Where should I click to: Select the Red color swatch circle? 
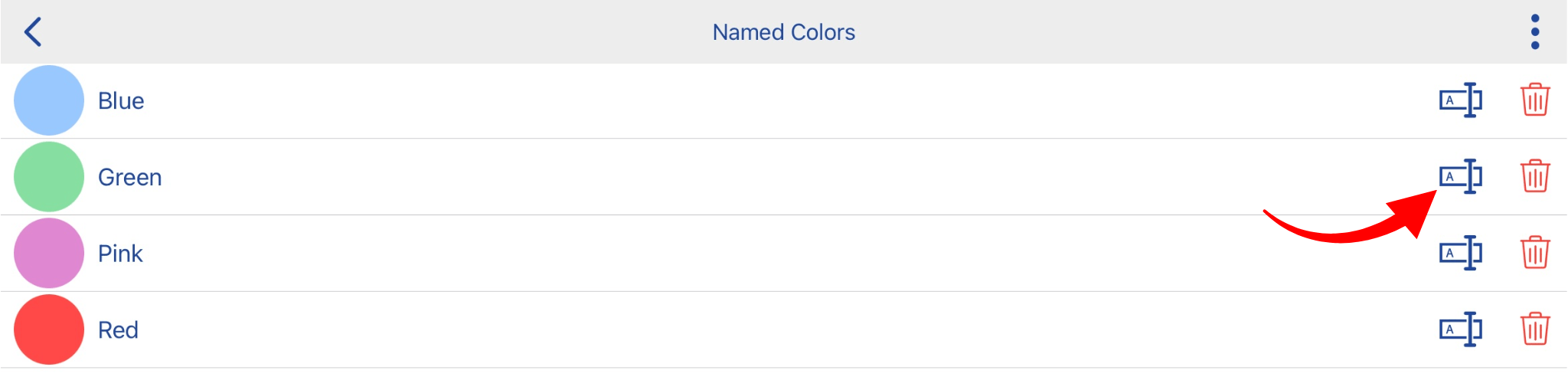(x=49, y=330)
